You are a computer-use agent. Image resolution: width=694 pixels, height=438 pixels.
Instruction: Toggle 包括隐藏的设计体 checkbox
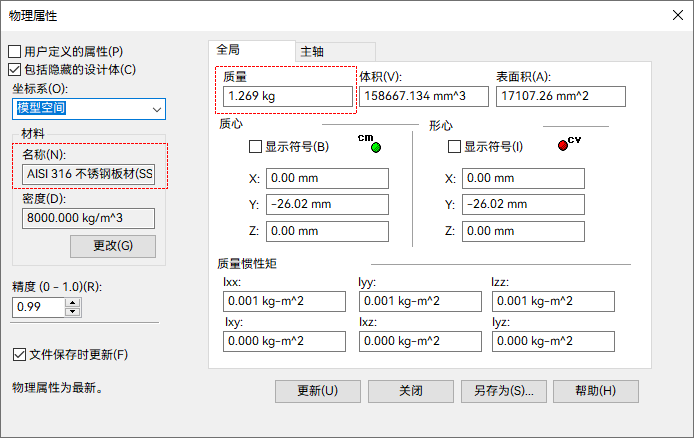point(15,69)
